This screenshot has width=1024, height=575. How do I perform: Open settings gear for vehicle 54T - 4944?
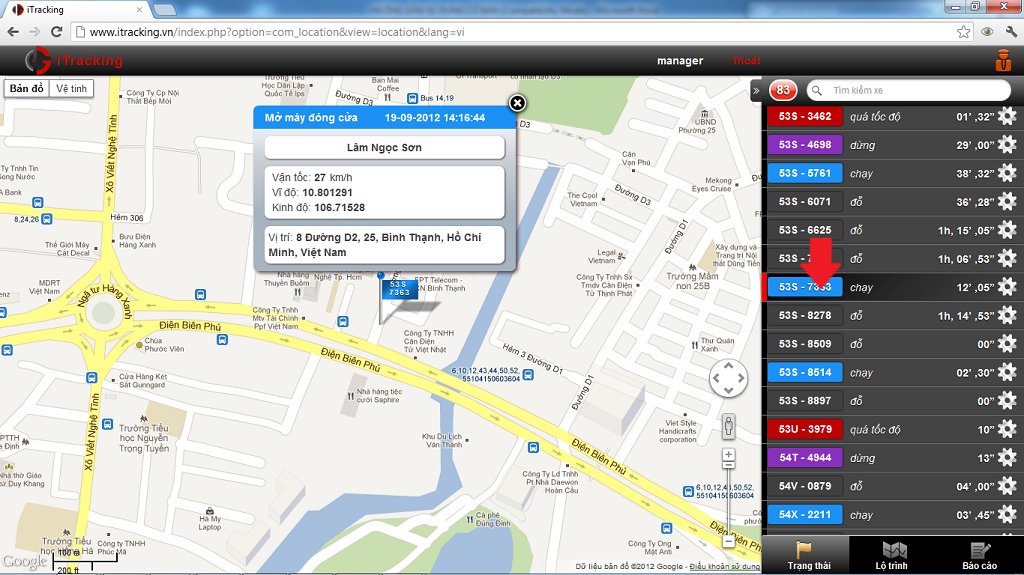click(x=1007, y=457)
